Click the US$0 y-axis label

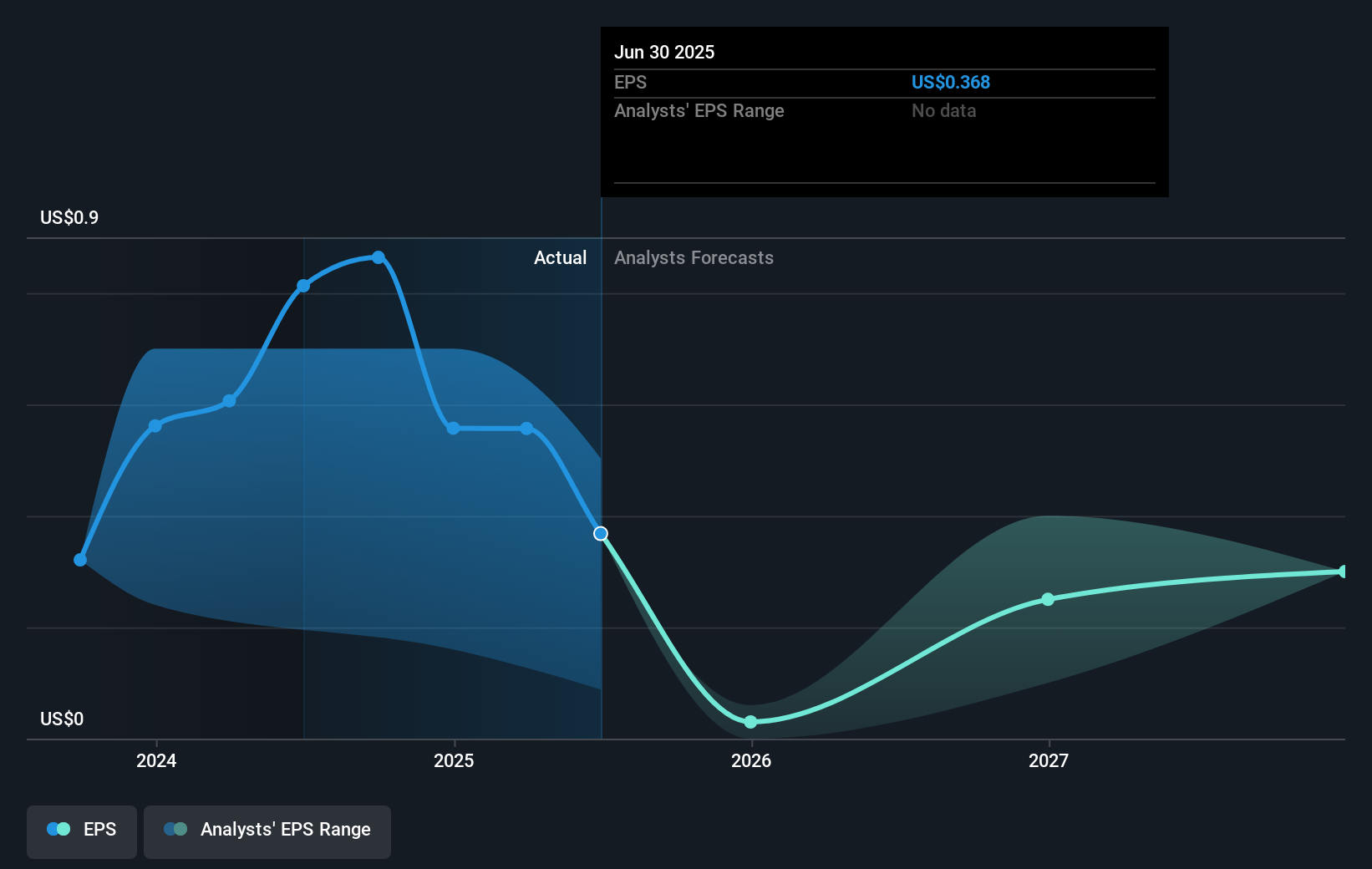coord(62,719)
